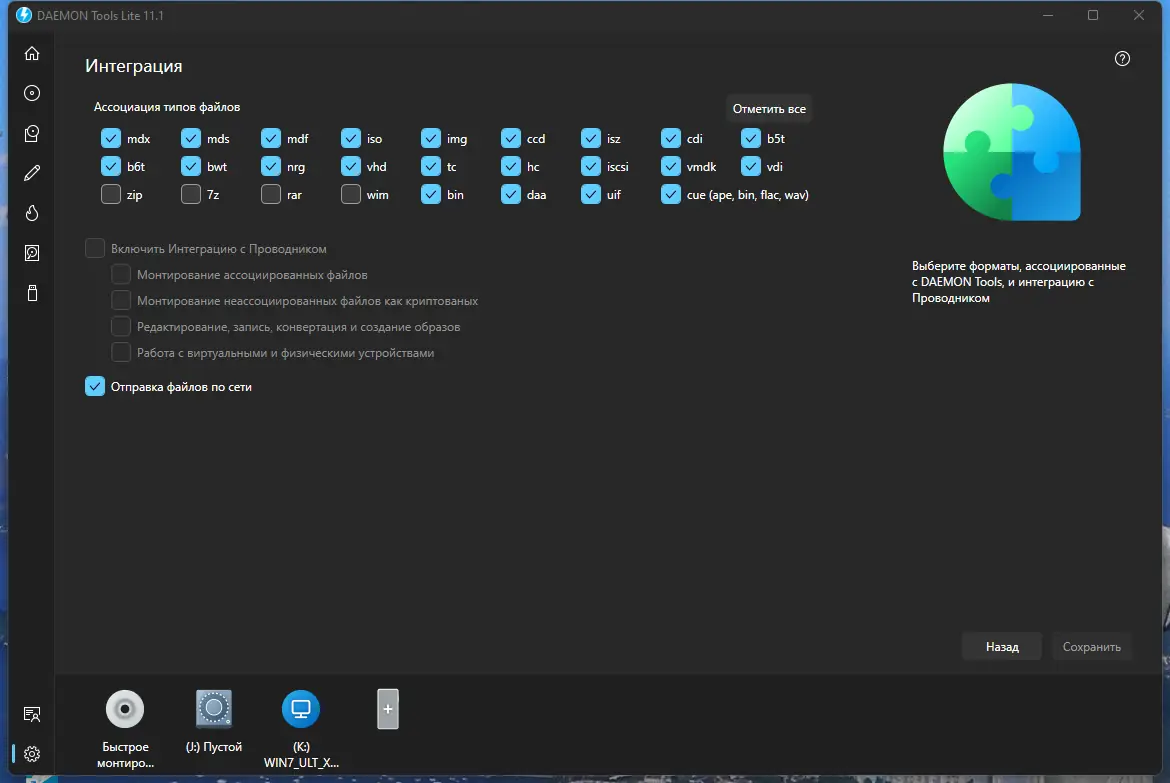This screenshot has height=783, width=1170.
Task: Open the virtual HDD search sidebar icon
Action: [31, 253]
